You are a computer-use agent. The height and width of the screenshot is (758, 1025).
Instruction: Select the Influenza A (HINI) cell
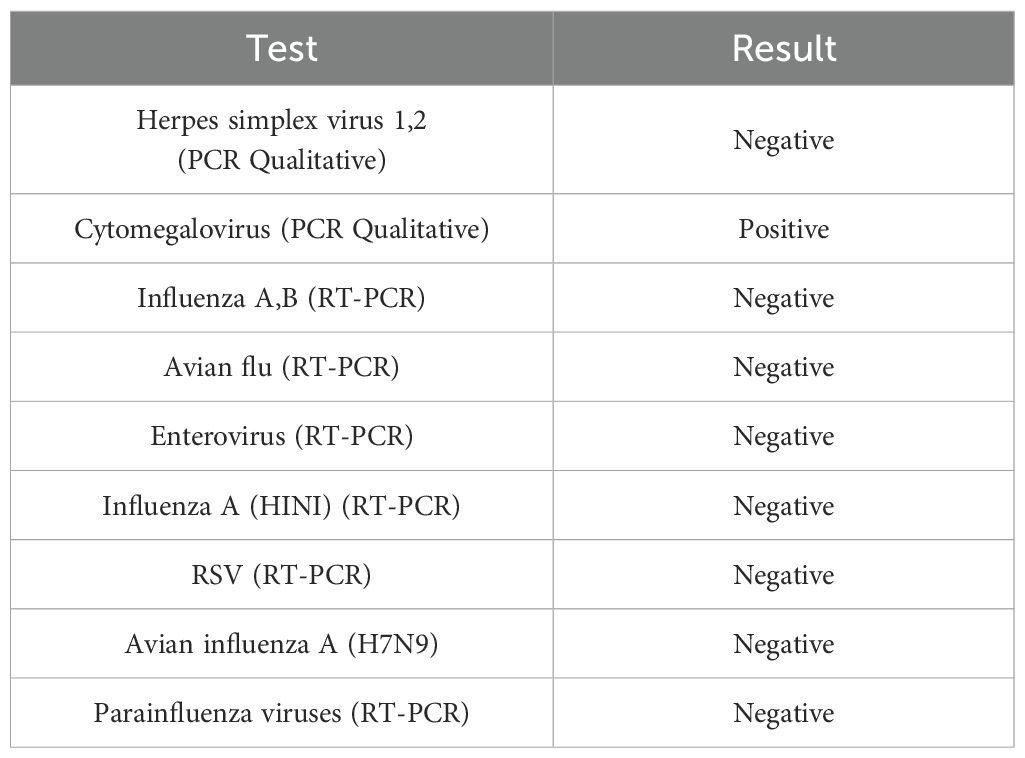(x=282, y=506)
